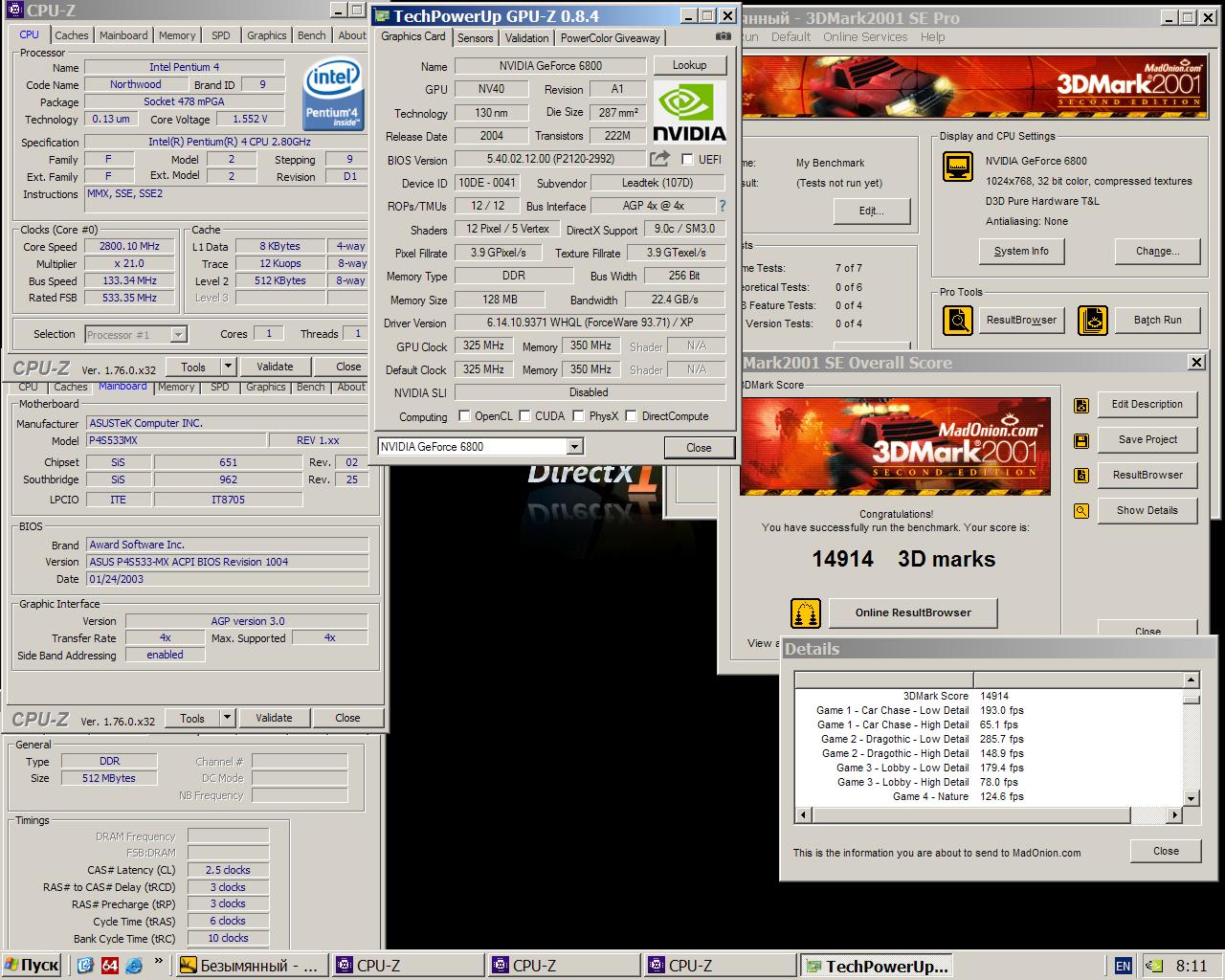Enable the CUDA checkbox

coord(524,416)
